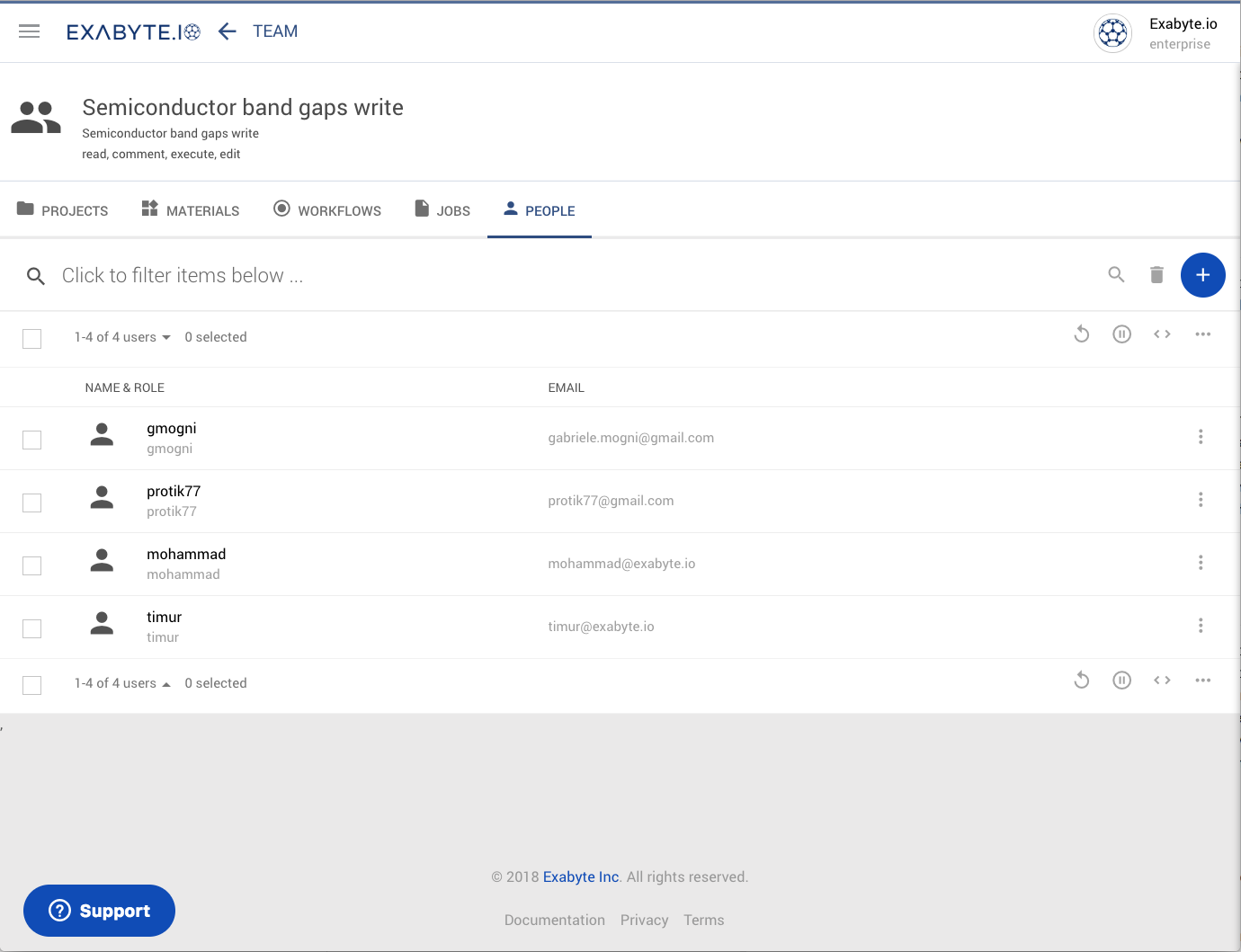1241x952 pixels.
Task: Click the top code brackets icon
Action: pyautogui.click(x=1162, y=334)
